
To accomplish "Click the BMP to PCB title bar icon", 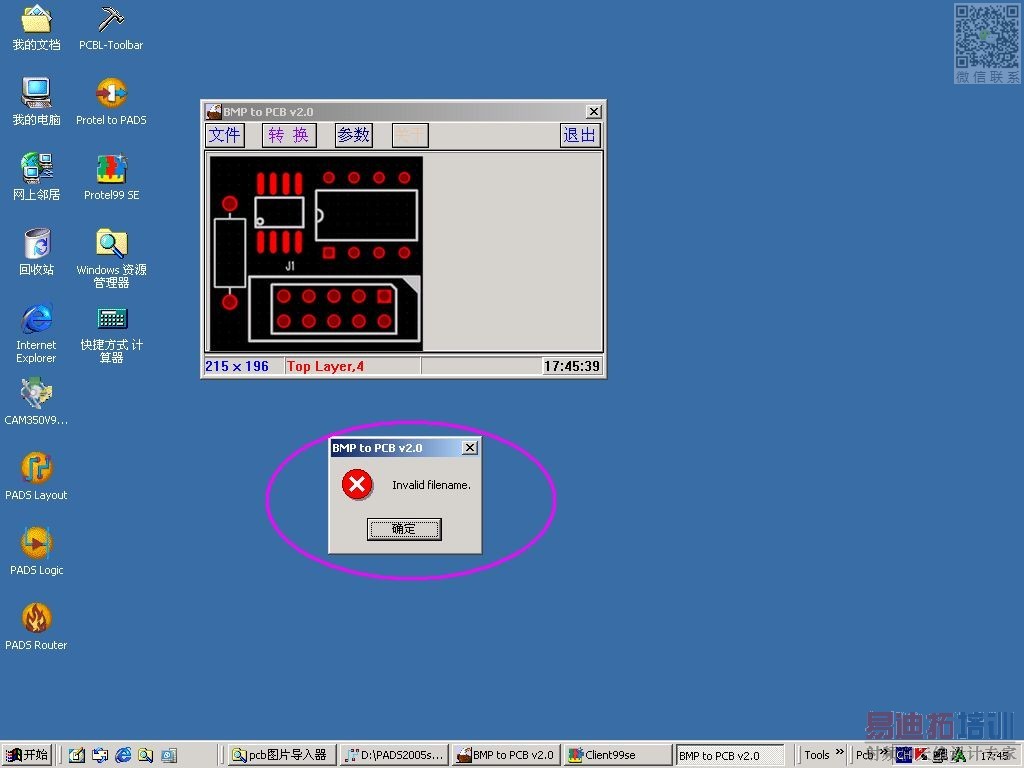I will pos(214,112).
